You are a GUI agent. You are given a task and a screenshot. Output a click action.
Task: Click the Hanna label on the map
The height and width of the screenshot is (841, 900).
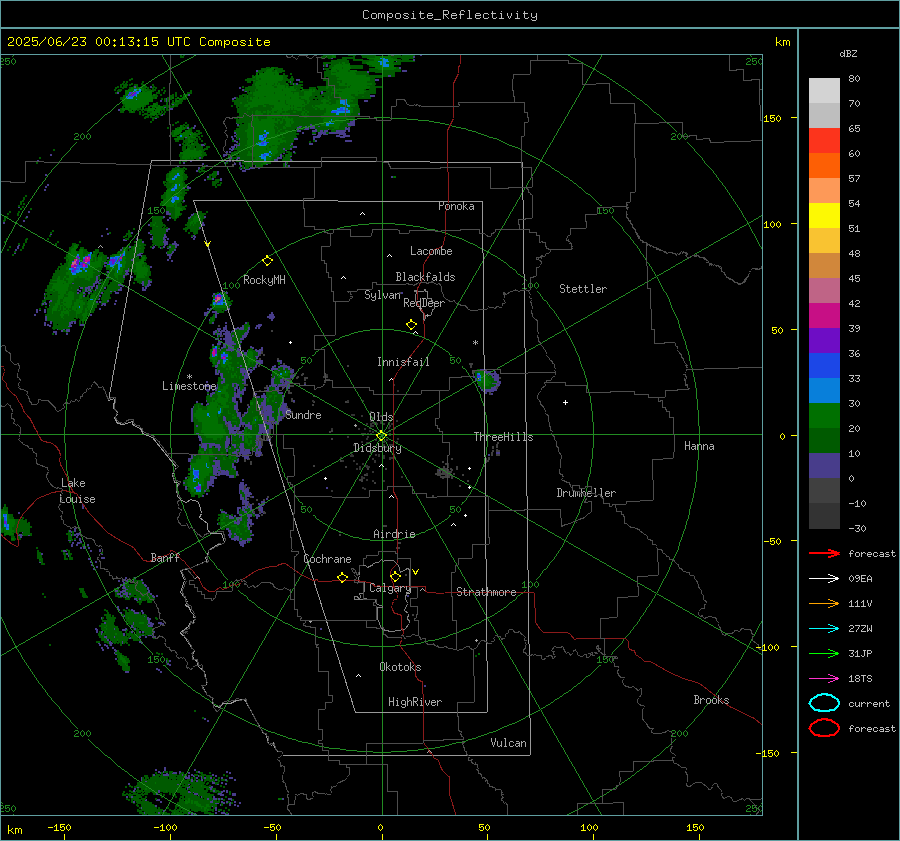tap(699, 446)
